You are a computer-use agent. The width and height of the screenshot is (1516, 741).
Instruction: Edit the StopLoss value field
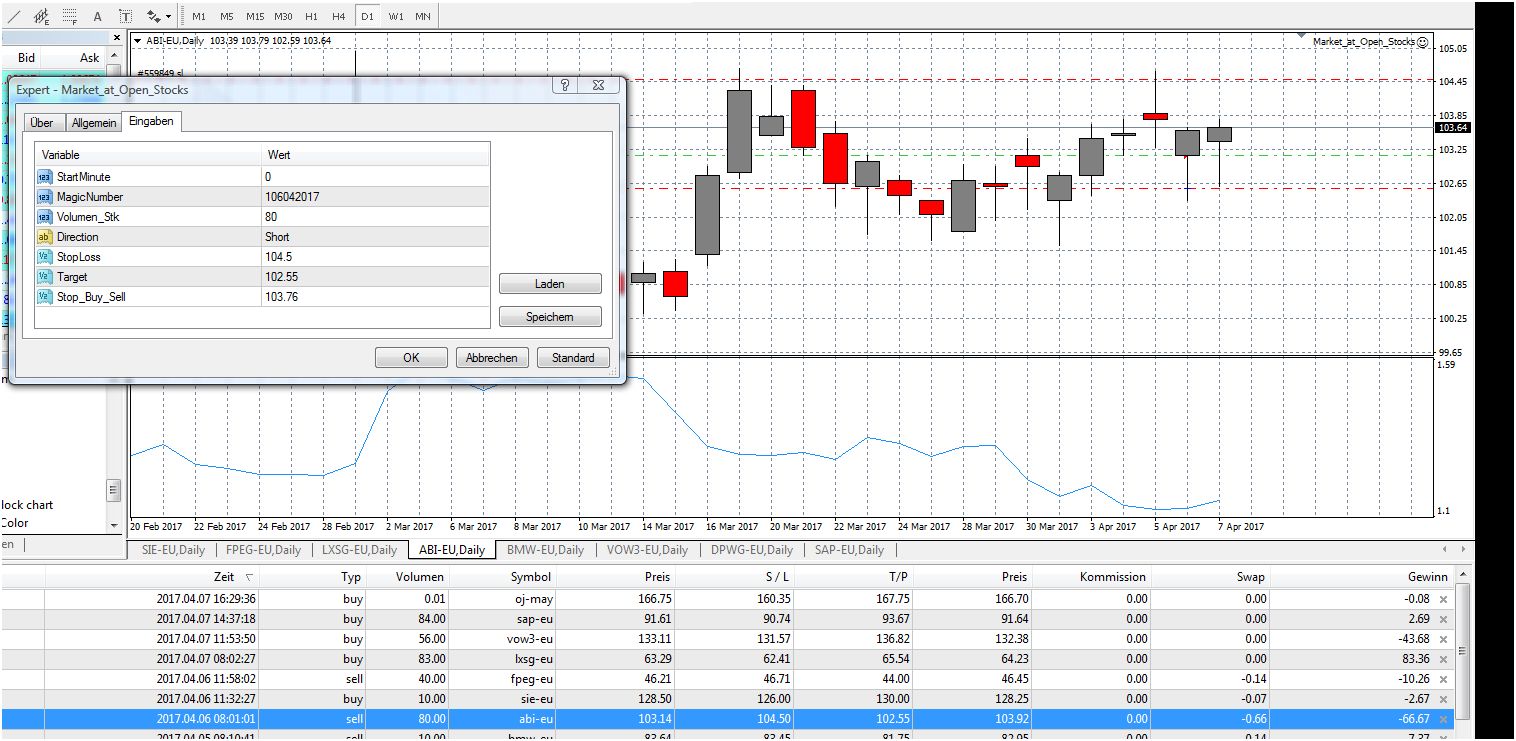click(x=375, y=257)
